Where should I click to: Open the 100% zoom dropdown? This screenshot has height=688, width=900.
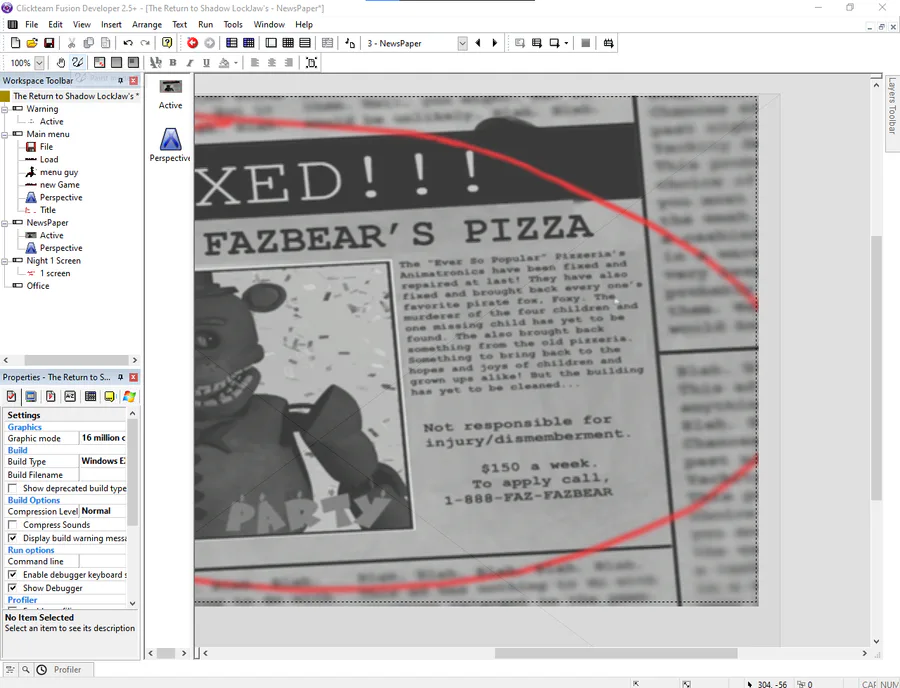click(x=39, y=63)
